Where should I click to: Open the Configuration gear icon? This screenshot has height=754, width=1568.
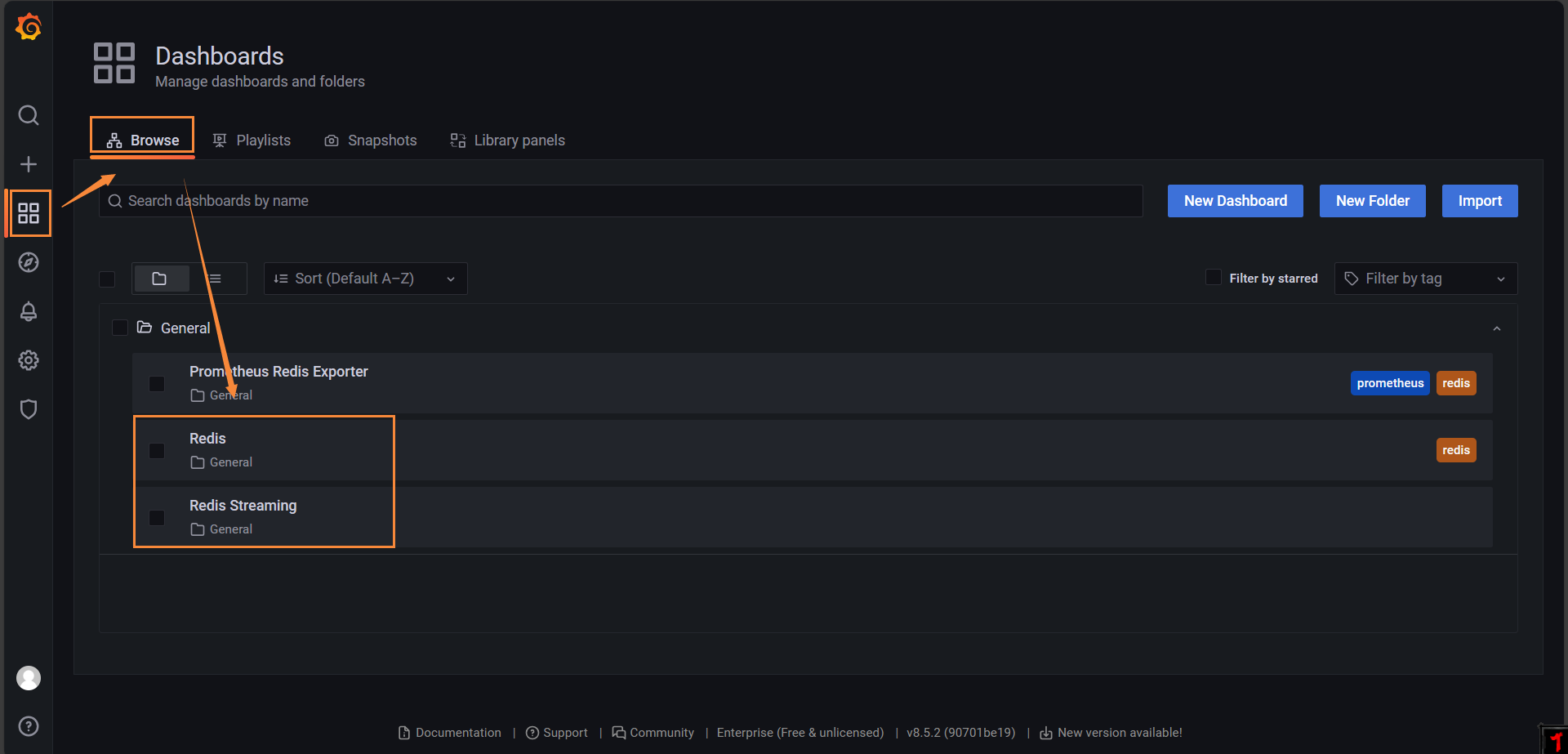[x=29, y=360]
